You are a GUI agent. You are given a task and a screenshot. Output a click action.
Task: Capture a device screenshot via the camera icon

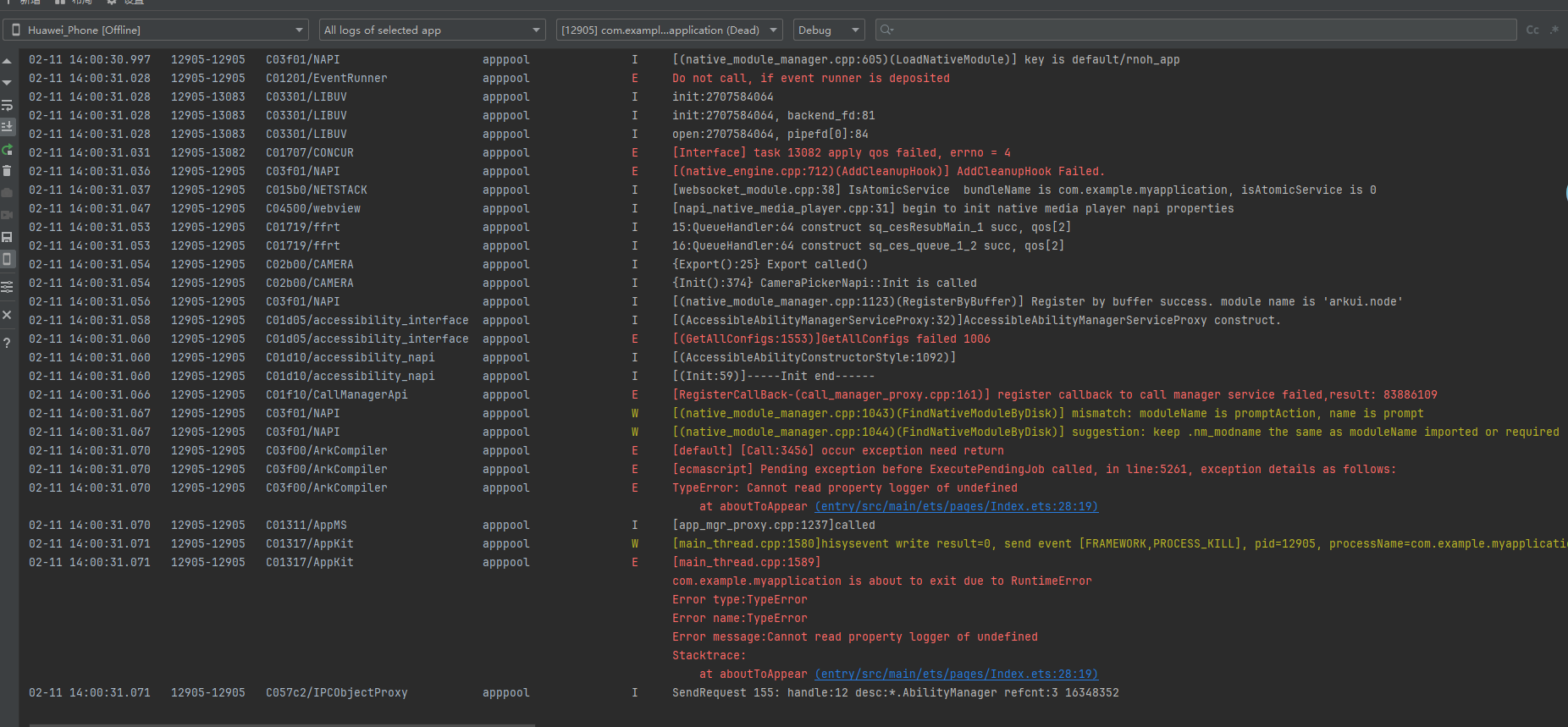pyautogui.click(x=7, y=193)
